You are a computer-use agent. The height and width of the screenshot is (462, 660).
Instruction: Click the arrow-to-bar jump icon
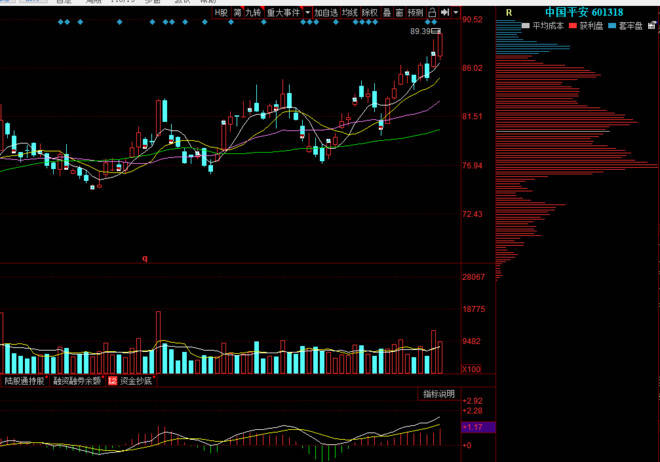(444, 12)
